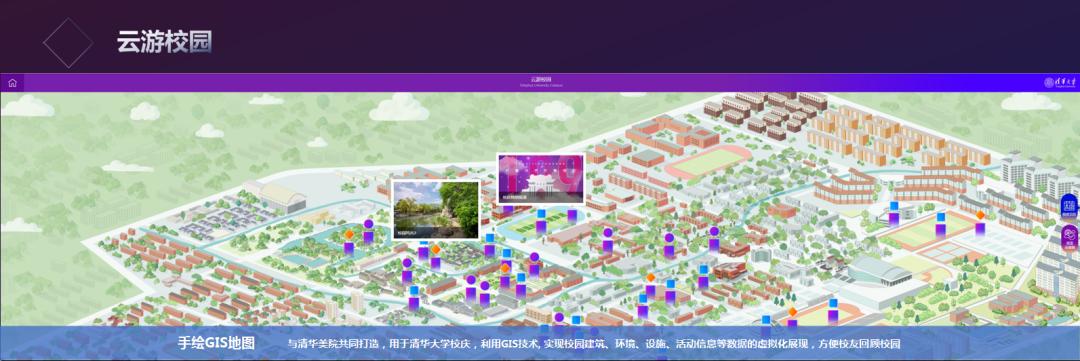Open the garden pond photo popup
This screenshot has width=1080, height=361.
click(435, 209)
